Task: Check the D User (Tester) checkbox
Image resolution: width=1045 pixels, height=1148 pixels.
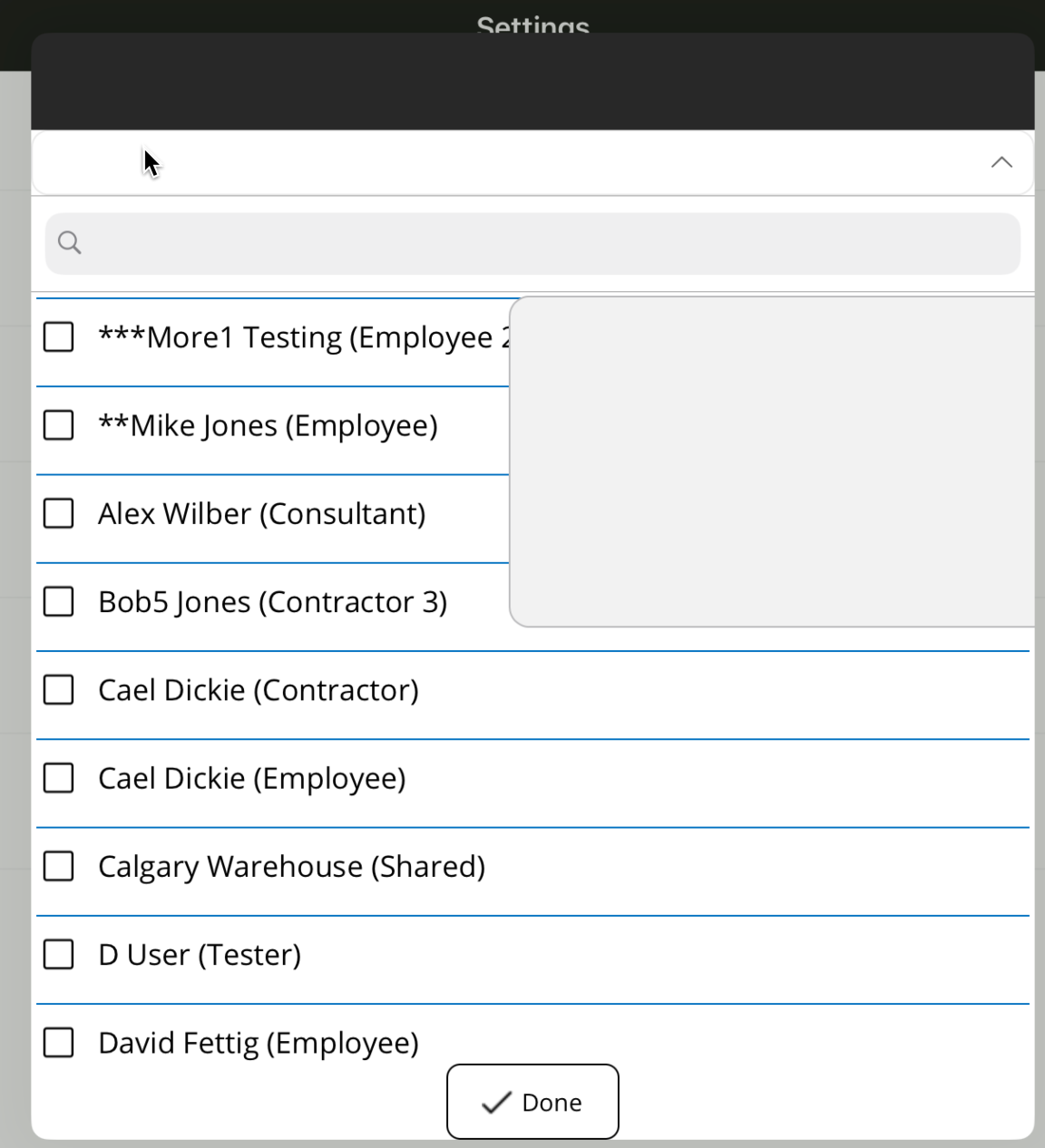Action: (x=59, y=954)
